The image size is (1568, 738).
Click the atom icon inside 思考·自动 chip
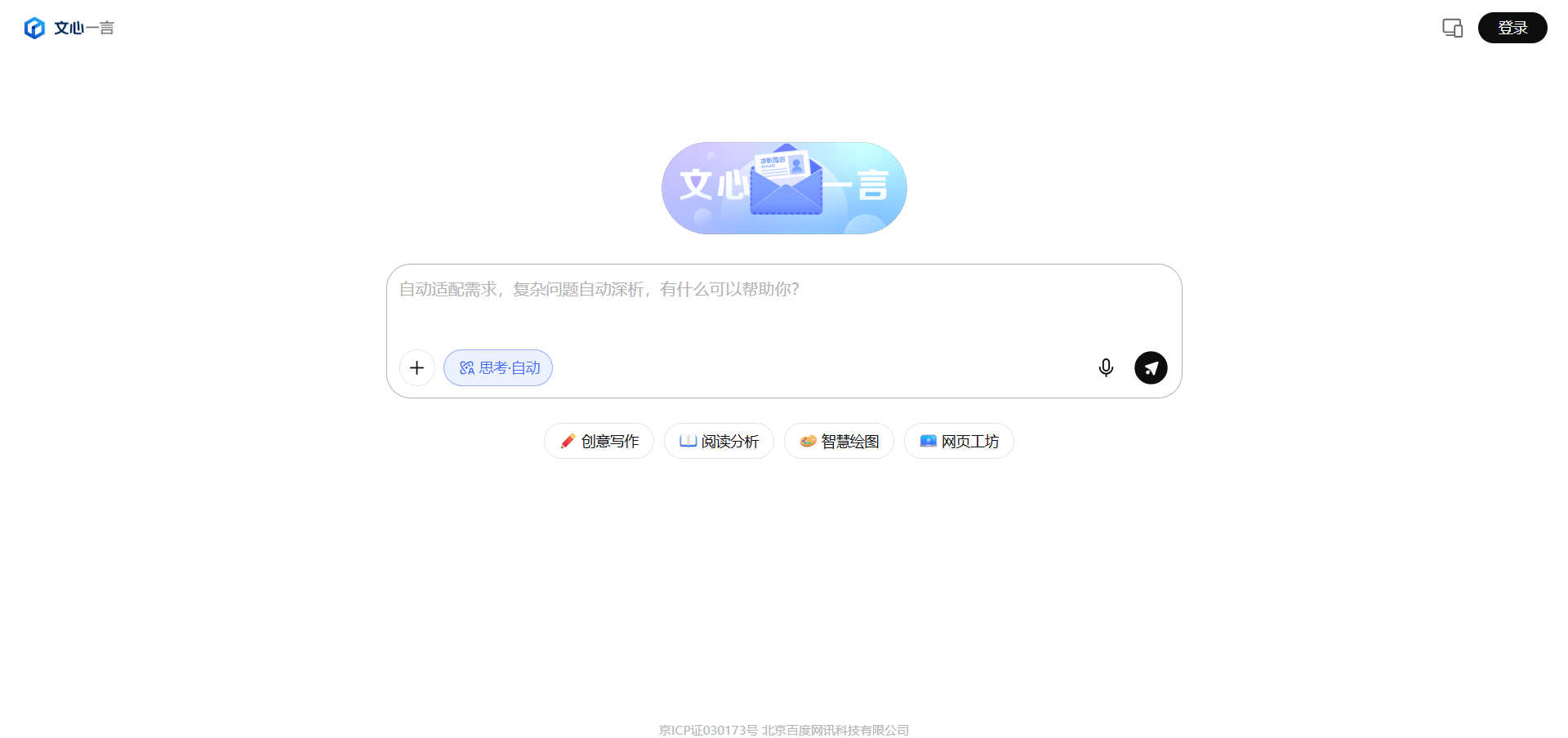pos(467,368)
